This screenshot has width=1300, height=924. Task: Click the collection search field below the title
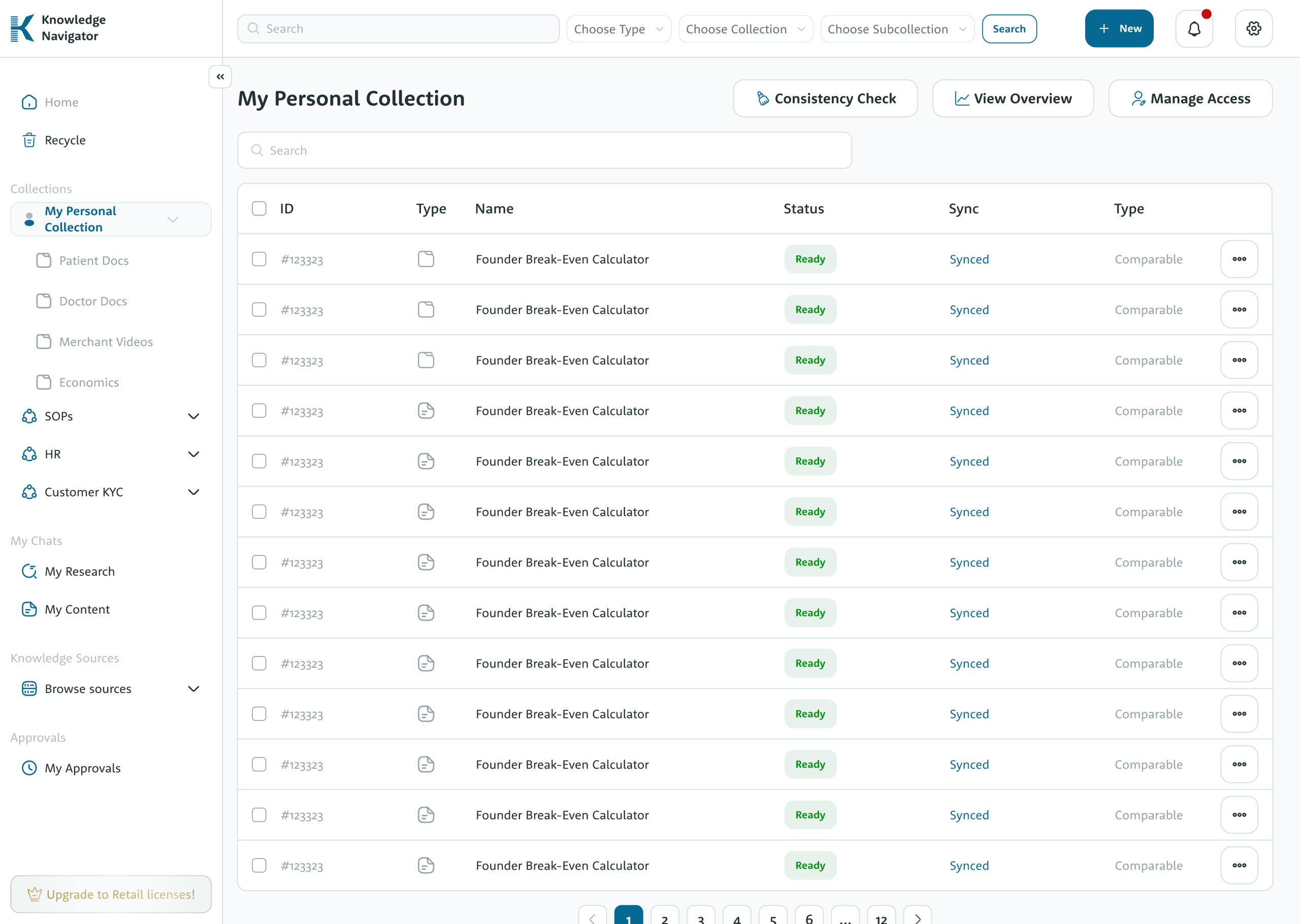pos(544,150)
